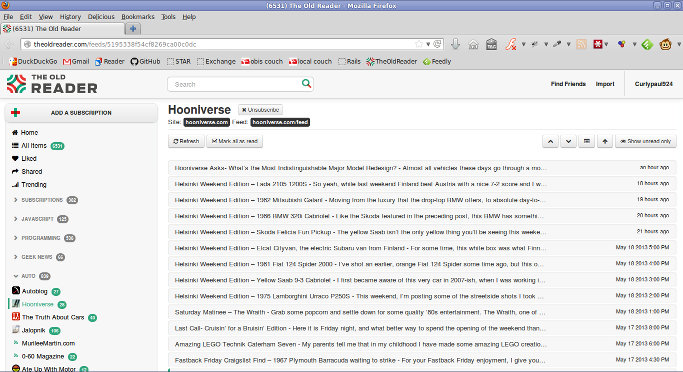Click the Unsubscribe button
The image size is (683, 372).
point(260,110)
